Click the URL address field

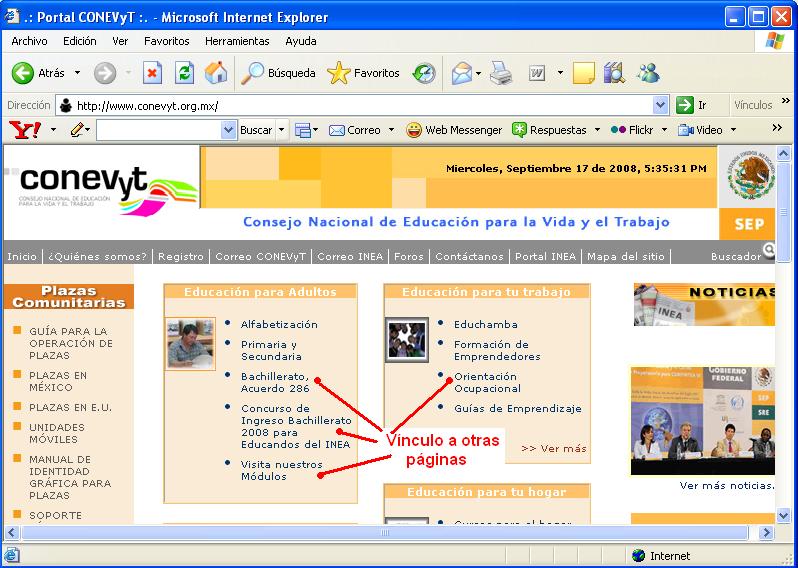[x=360, y=105]
